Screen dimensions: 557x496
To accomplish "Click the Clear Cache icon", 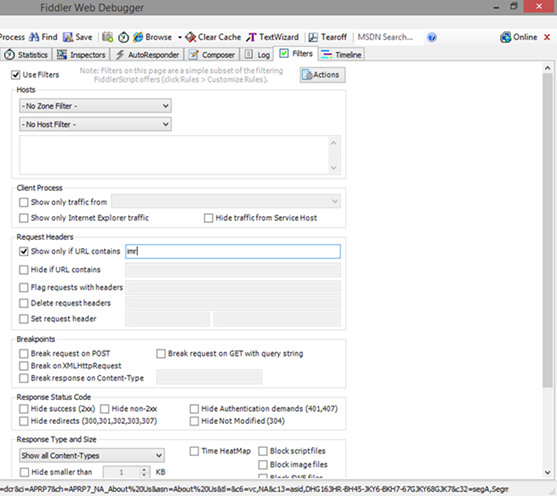I will 191,37.
